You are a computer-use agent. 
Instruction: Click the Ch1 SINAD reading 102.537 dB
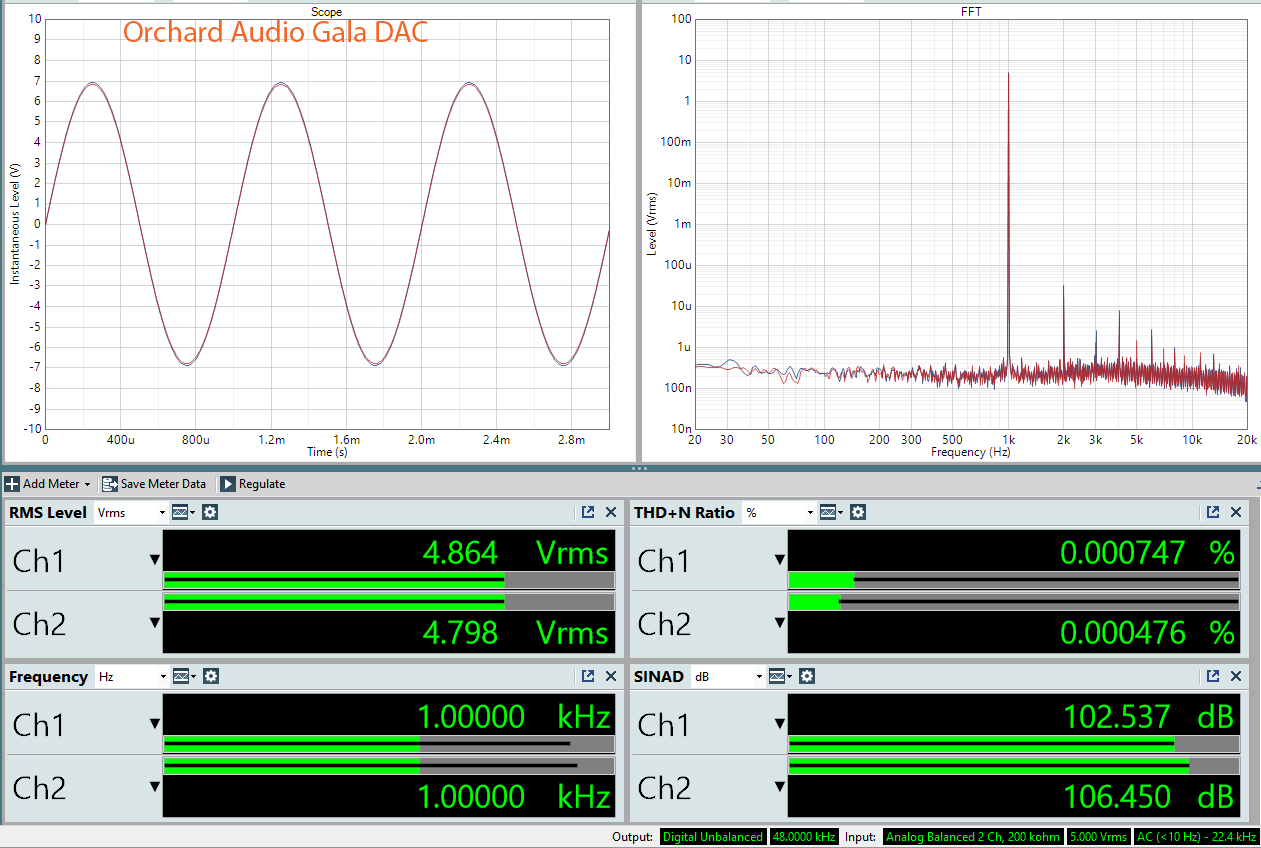[x=1148, y=717]
